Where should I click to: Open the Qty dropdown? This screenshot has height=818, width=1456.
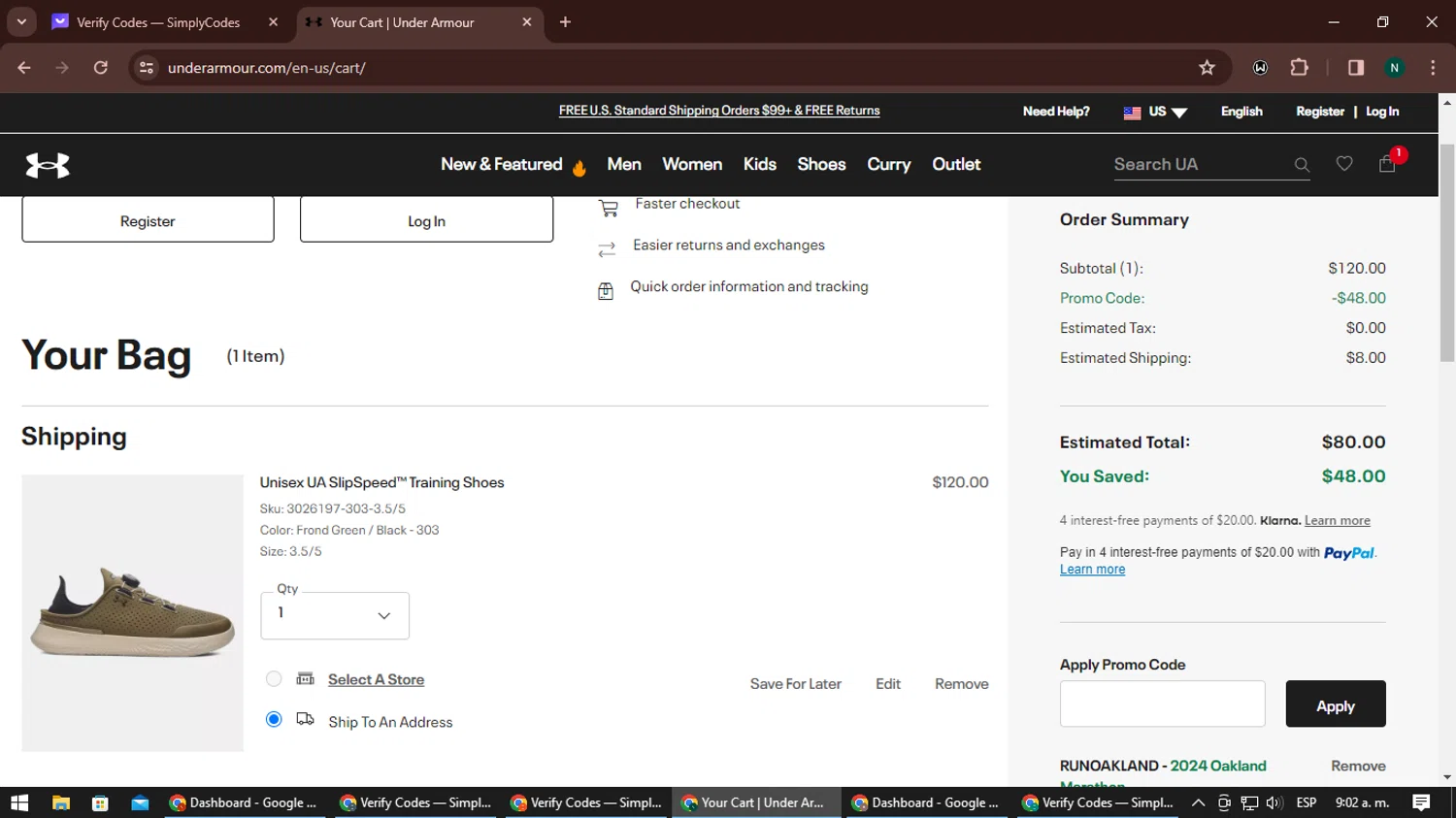[x=335, y=615]
